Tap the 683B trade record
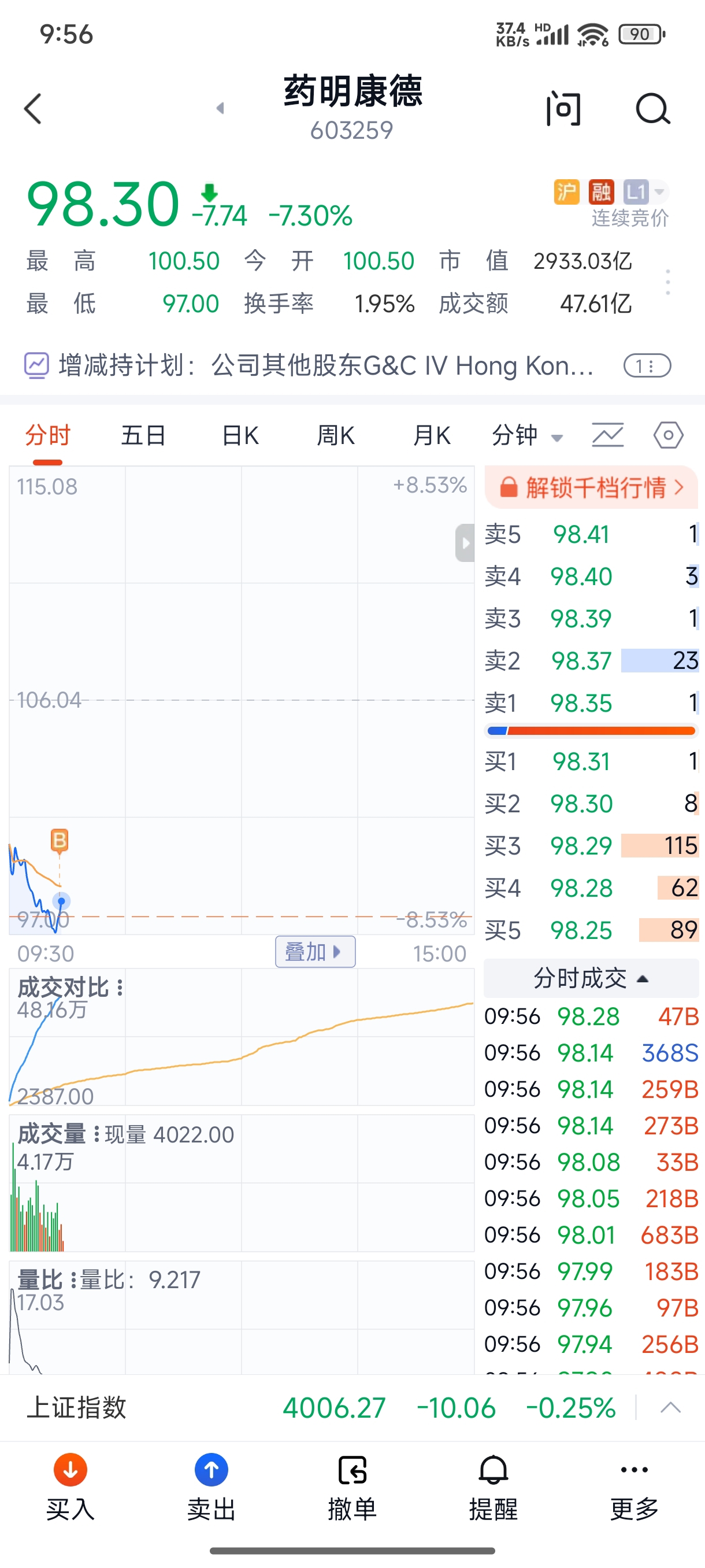This screenshot has height=1568, width=705. [591, 1235]
